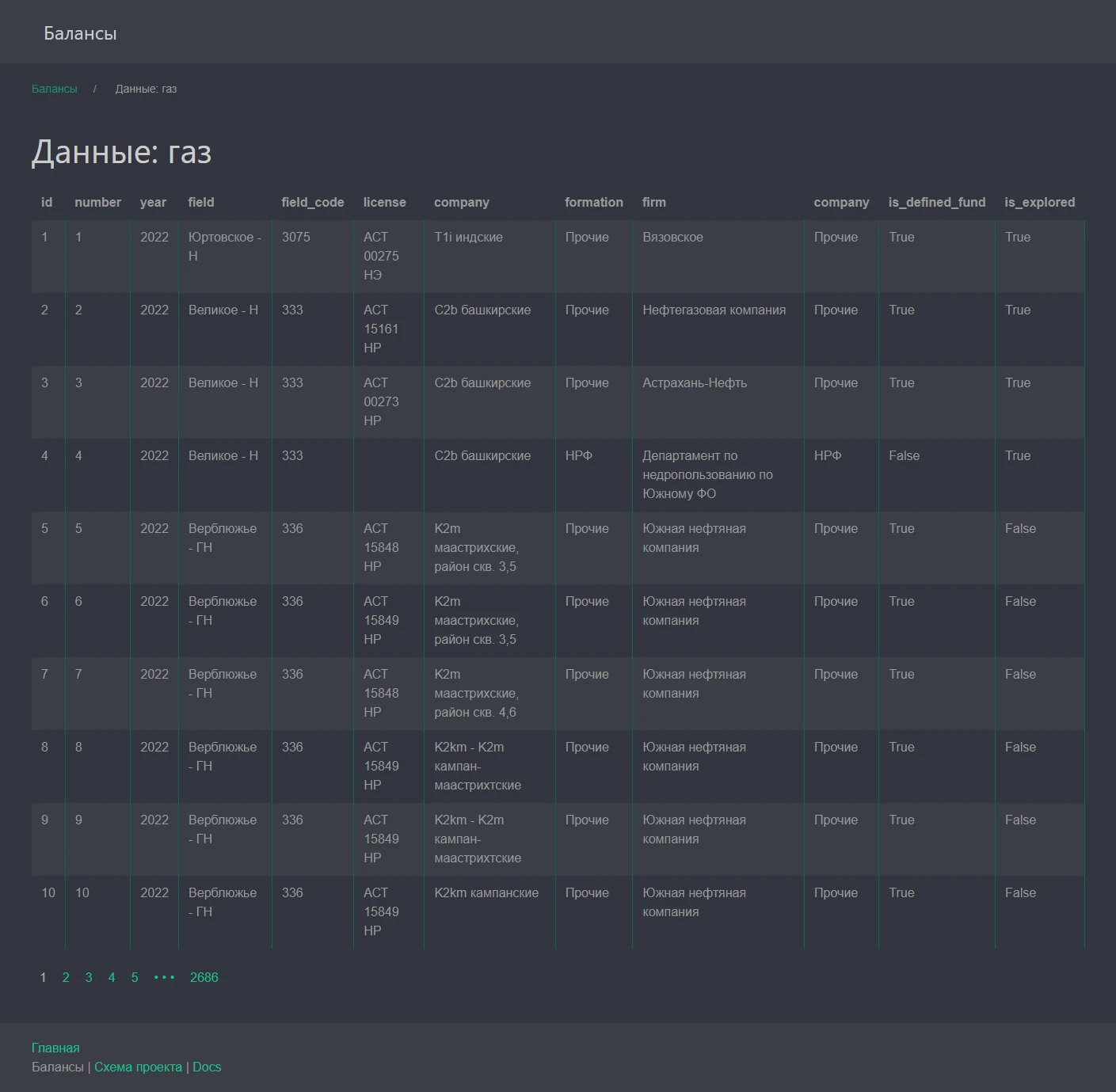The height and width of the screenshot is (1092, 1116).
Task: Click the Астрахань-Нефть firm cell
Action: point(695,382)
